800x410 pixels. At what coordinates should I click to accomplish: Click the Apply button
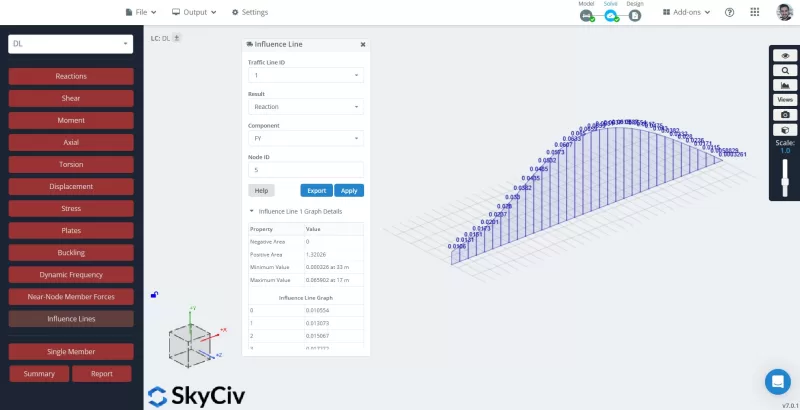point(349,190)
